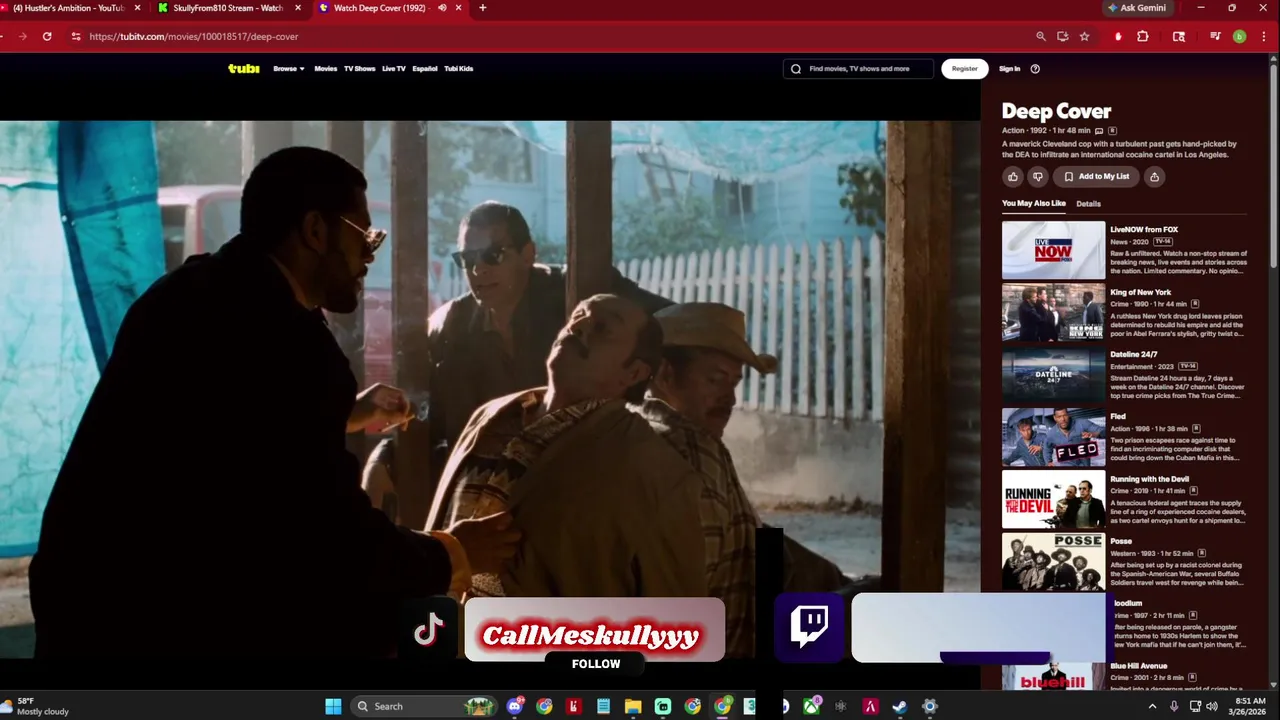Click the volume icon in system tray
The height and width of the screenshot is (720, 1280).
point(1212,706)
